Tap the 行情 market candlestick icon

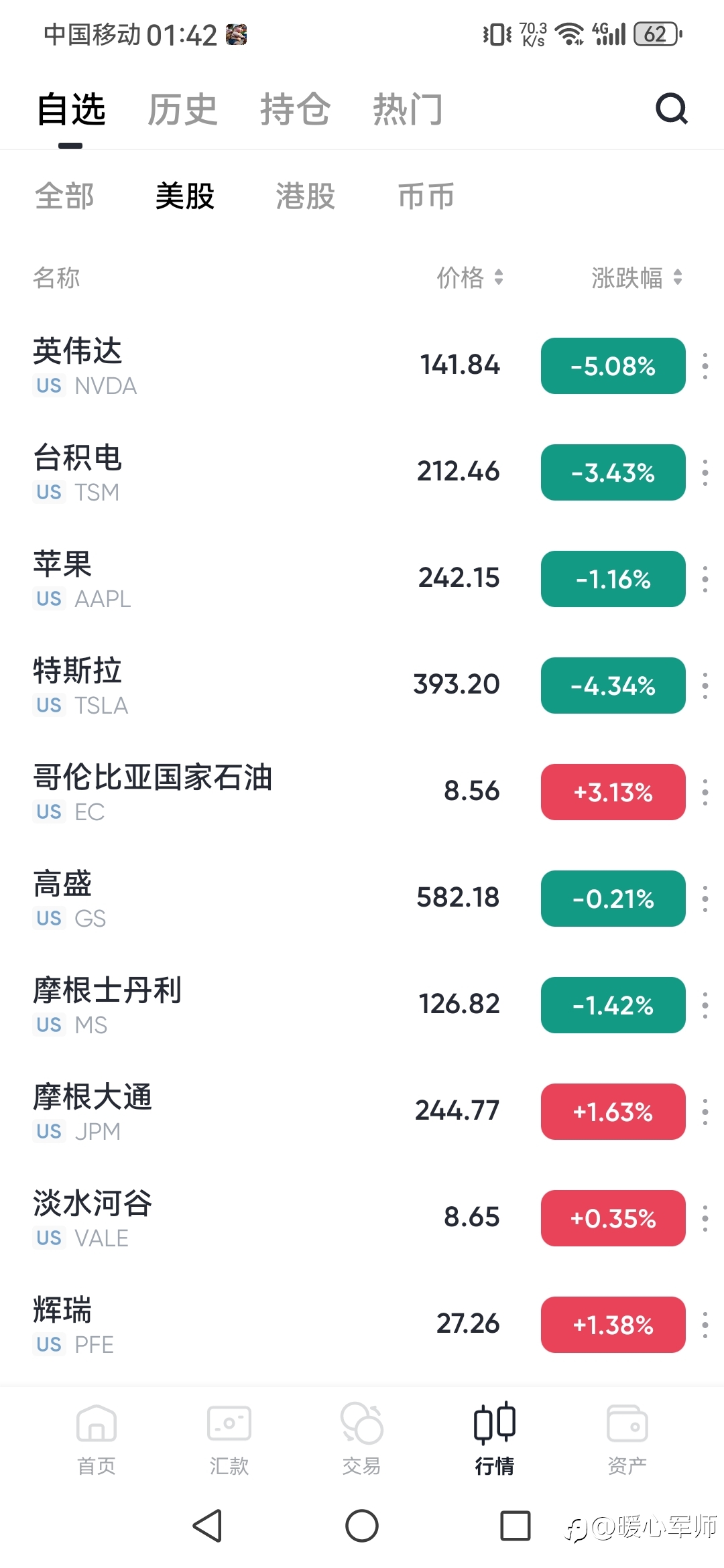point(495,1423)
